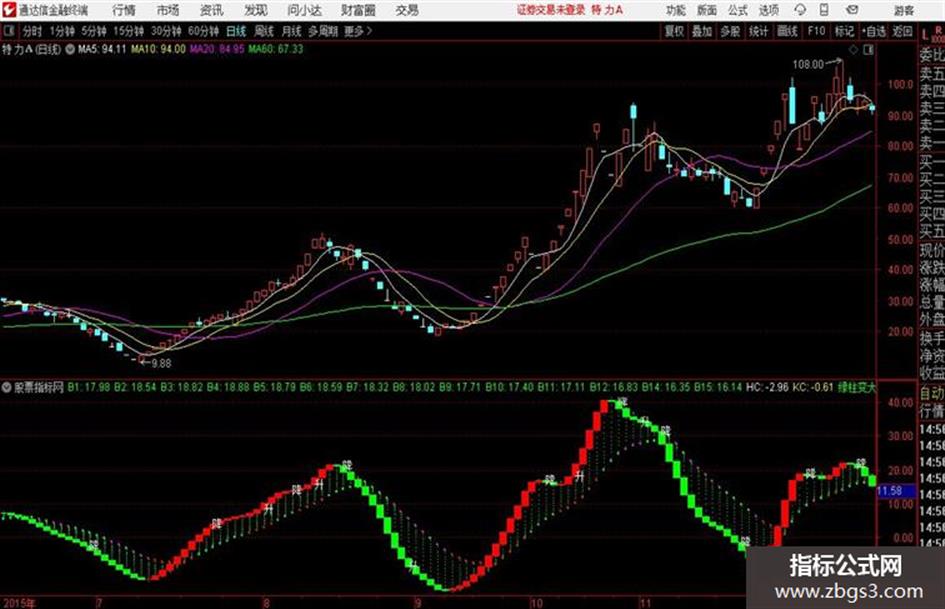
Task: Open the envelope messages icon
Action: pyautogui.click(x=852, y=10)
